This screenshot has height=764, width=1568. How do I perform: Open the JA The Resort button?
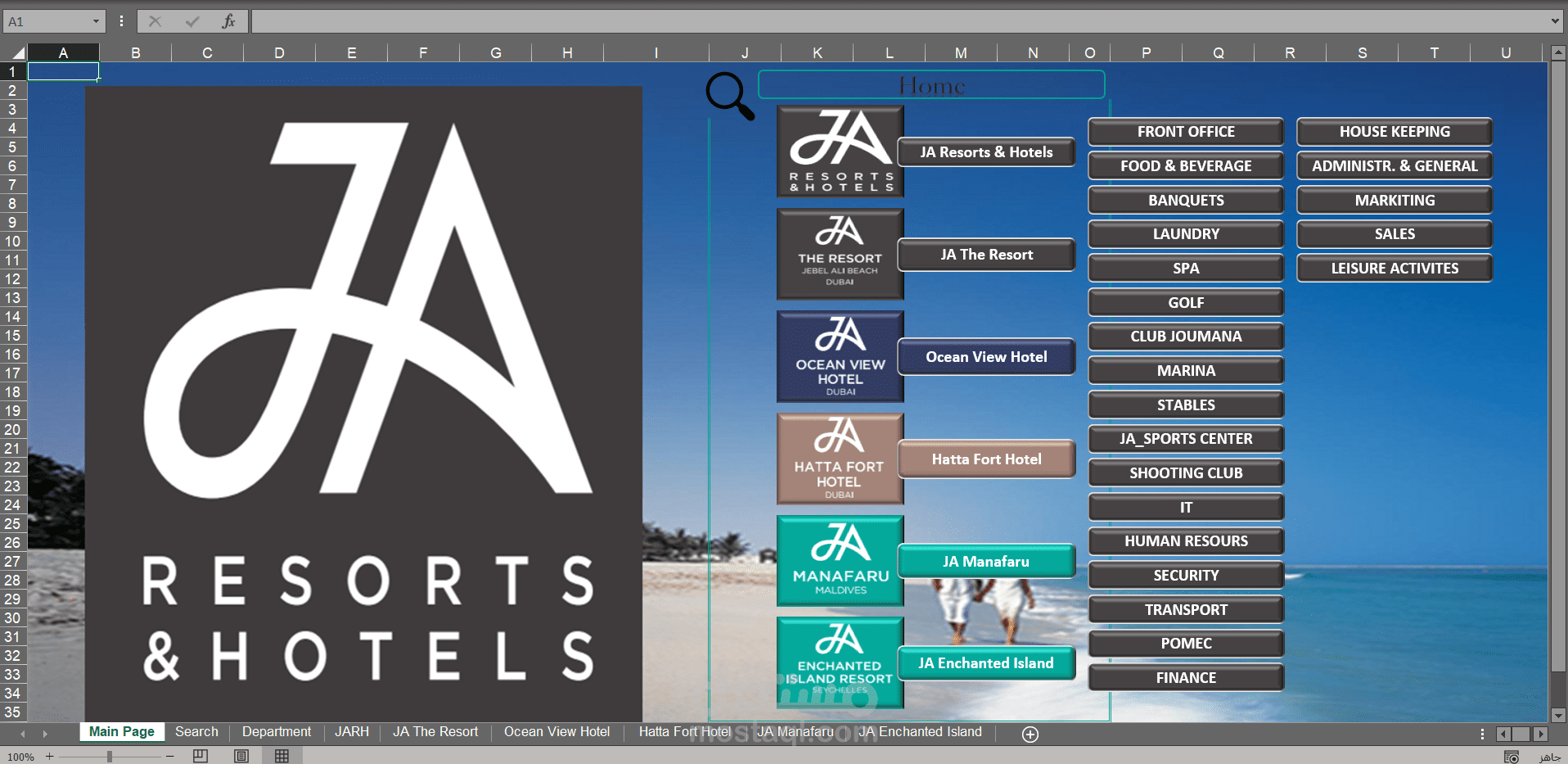[x=986, y=255]
